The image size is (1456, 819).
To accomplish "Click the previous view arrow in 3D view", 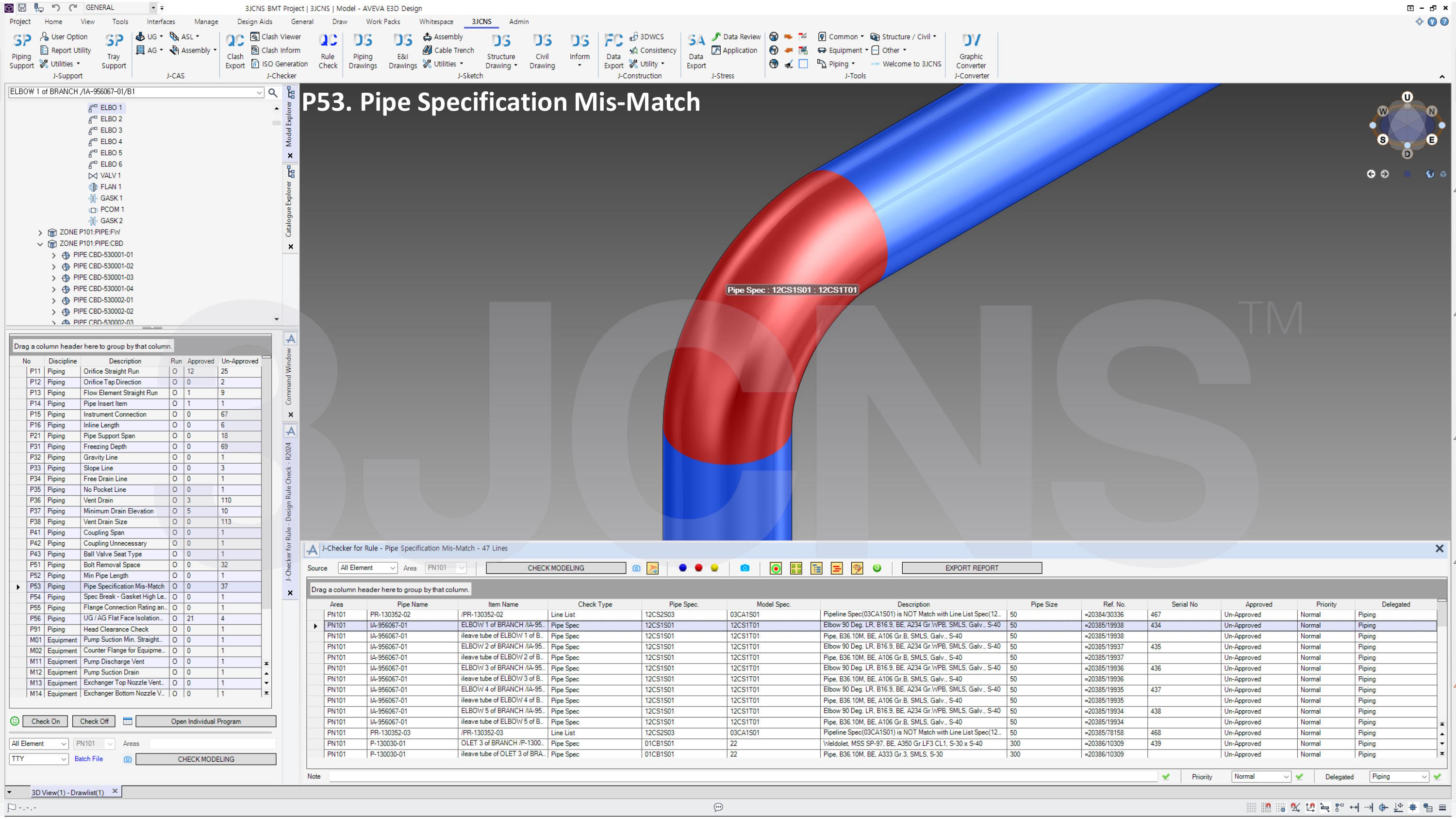I will (x=1371, y=174).
